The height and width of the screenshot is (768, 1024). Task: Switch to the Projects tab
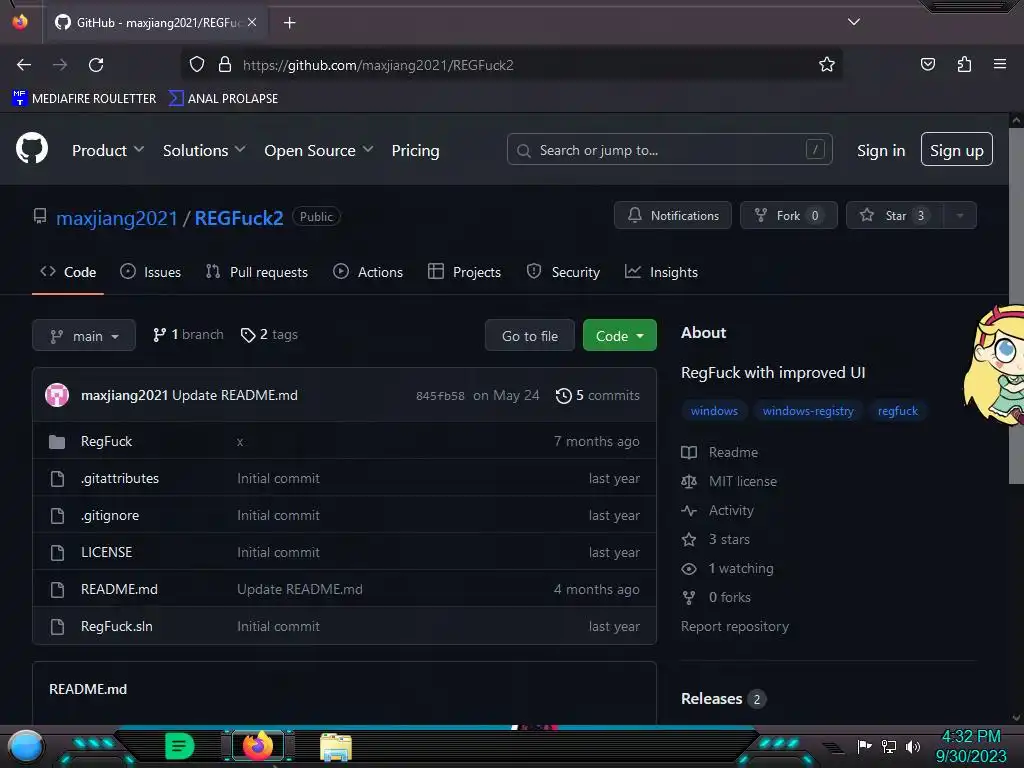coord(464,272)
